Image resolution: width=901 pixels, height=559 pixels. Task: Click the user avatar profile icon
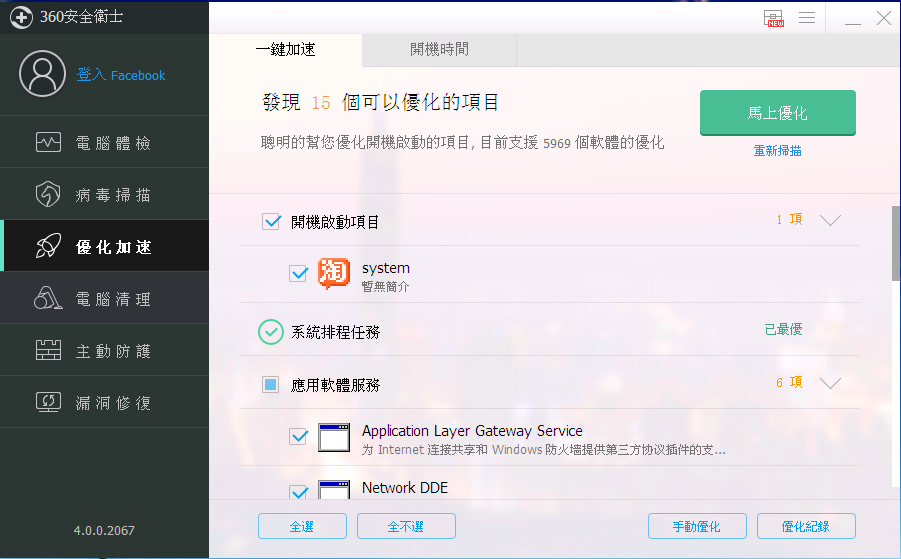point(43,74)
